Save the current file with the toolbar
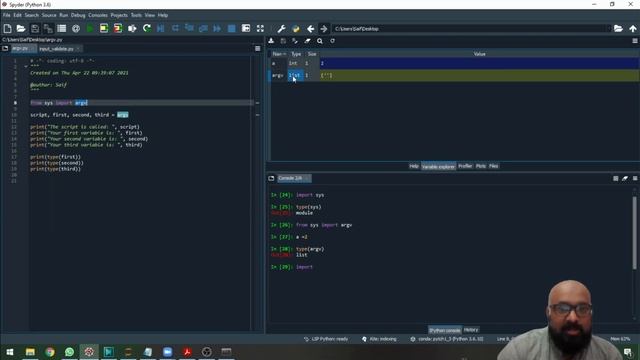640x360 pixels. click(35, 29)
